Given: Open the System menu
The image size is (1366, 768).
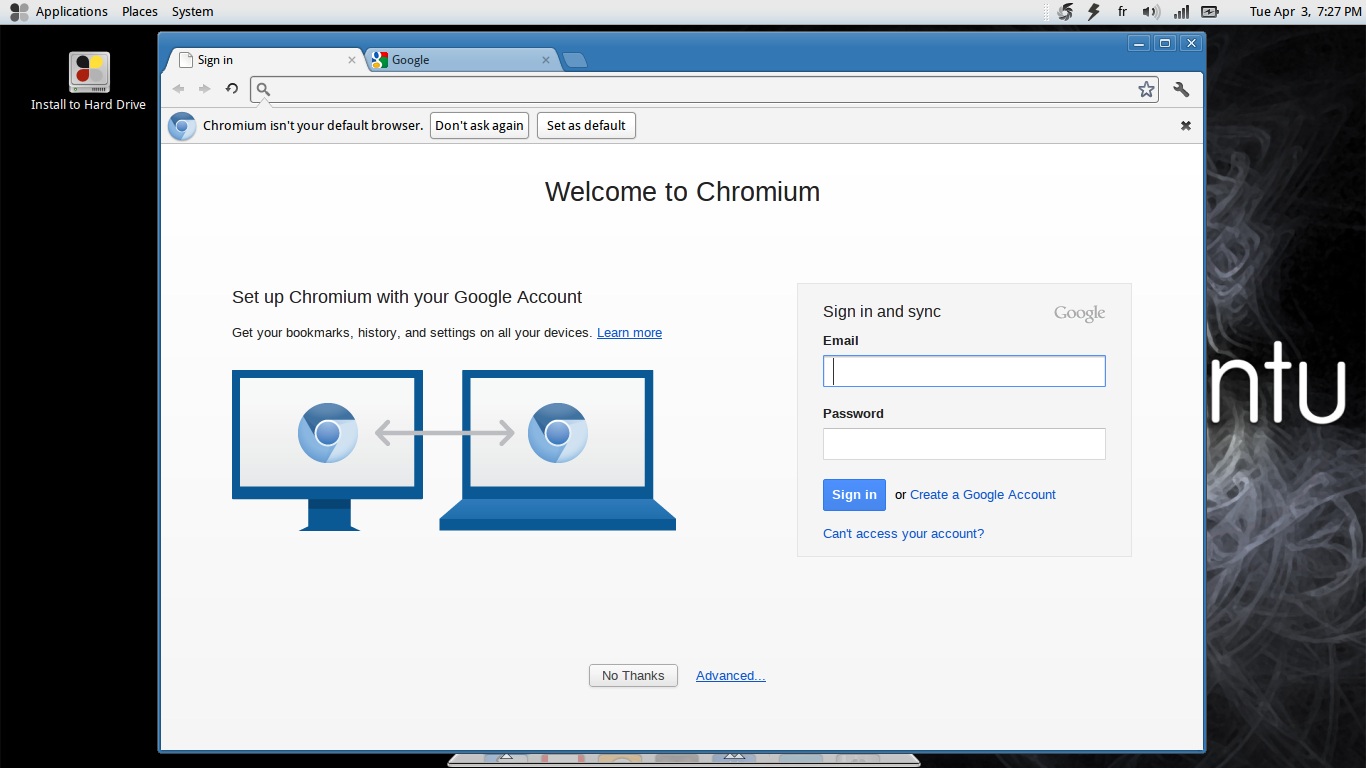Looking at the screenshot, I should click(192, 12).
